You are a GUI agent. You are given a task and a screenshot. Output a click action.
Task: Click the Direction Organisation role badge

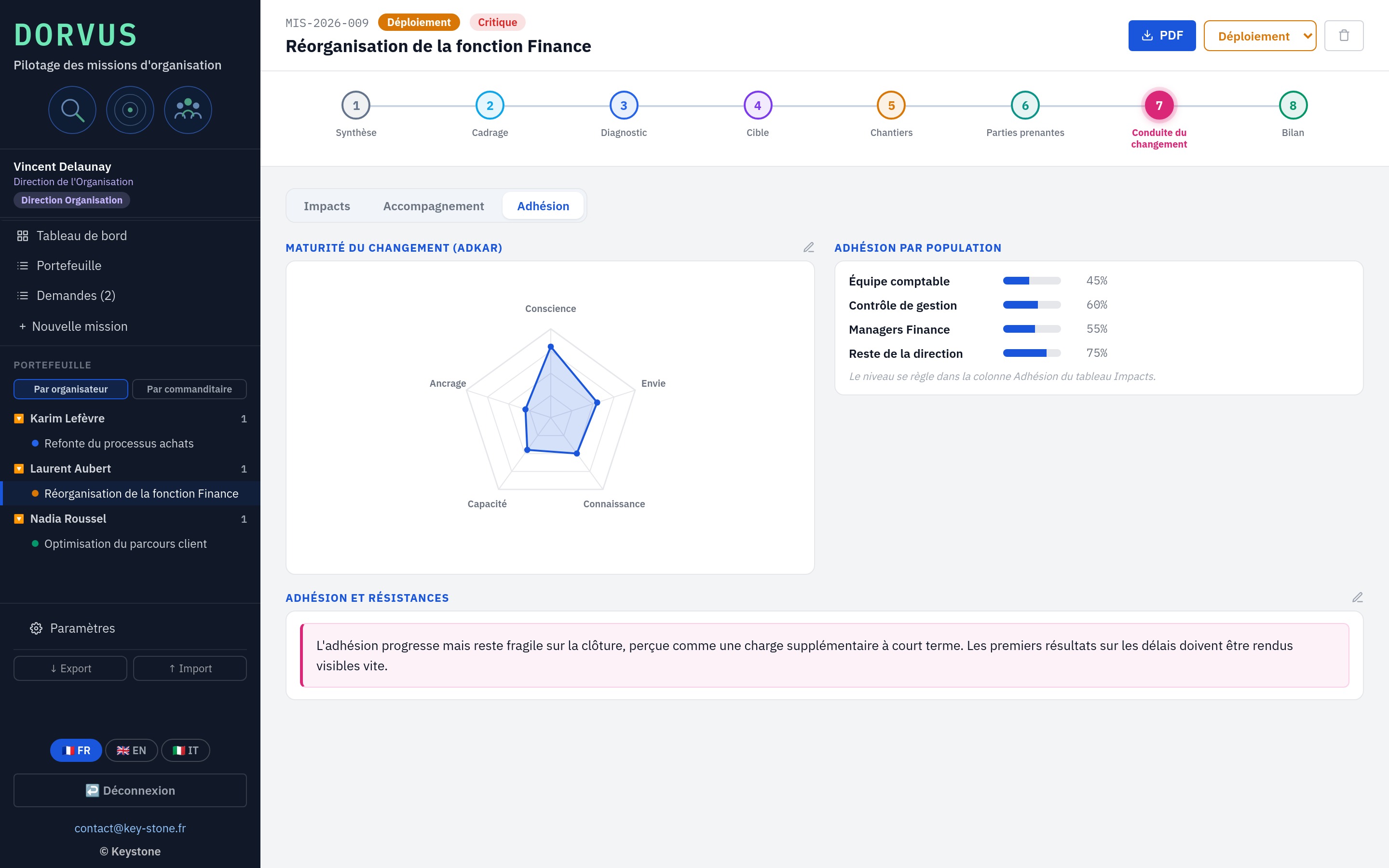click(x=72, y=200)
